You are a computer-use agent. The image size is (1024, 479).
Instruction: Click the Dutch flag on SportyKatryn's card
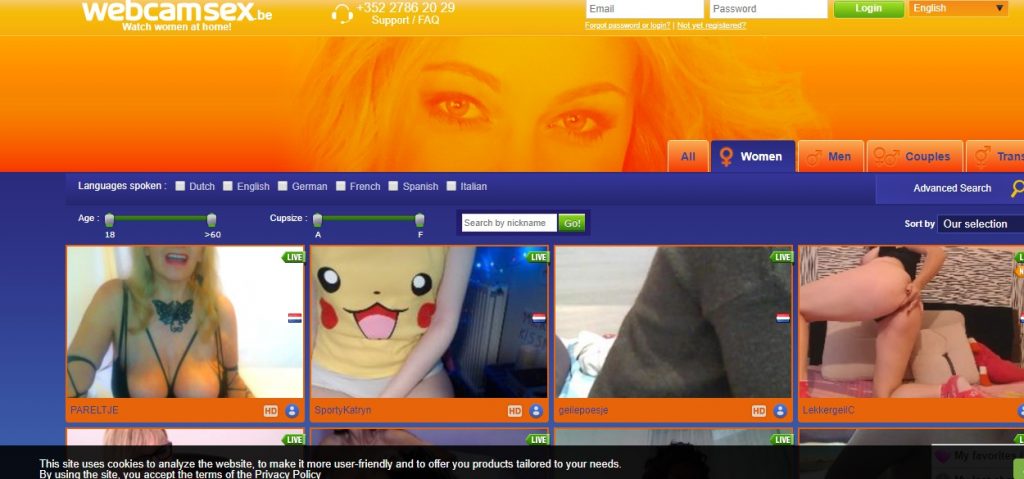[x=539, y=318]
